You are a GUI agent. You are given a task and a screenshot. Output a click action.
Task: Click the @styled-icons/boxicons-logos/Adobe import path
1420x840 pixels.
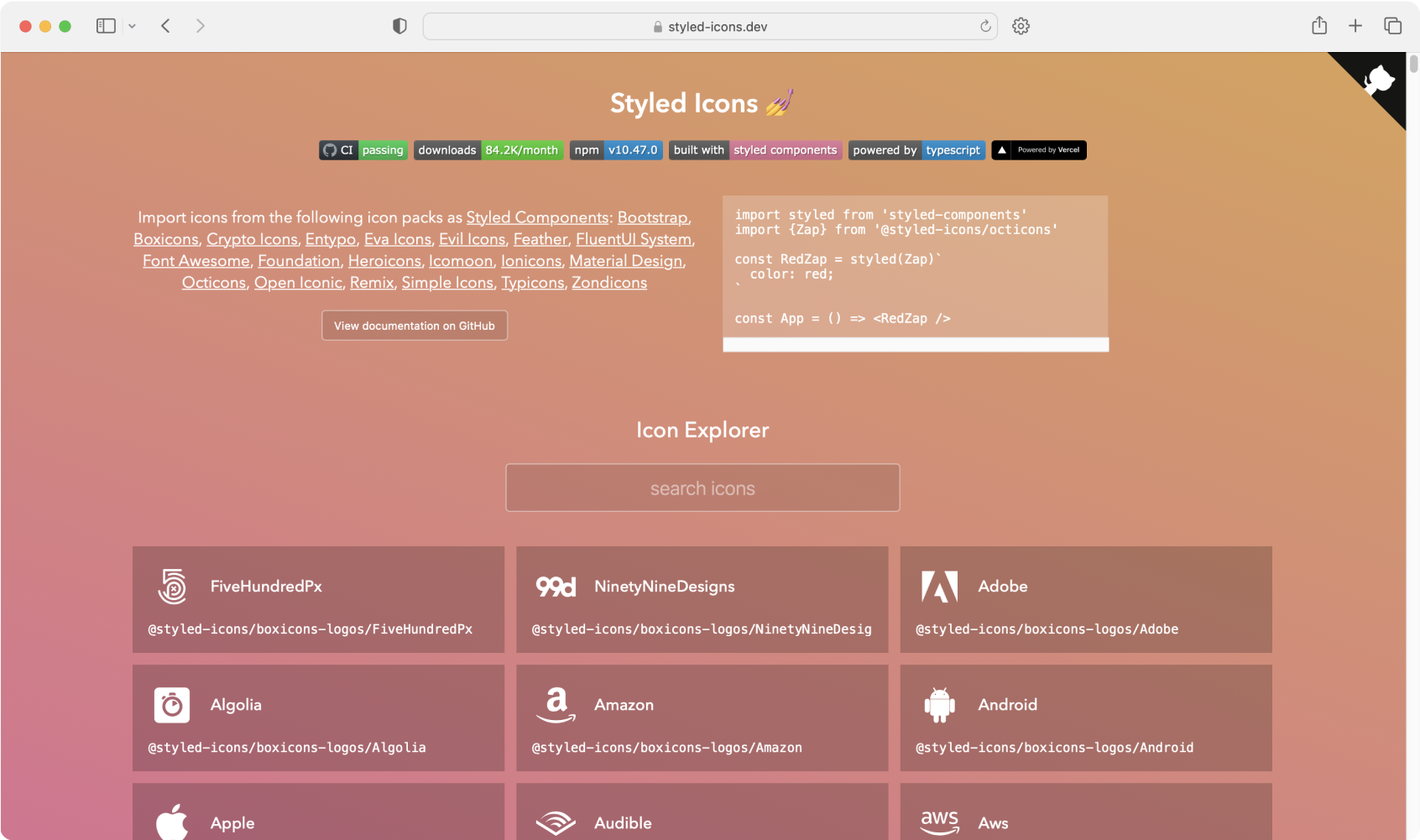click(x=1047, y=629)
